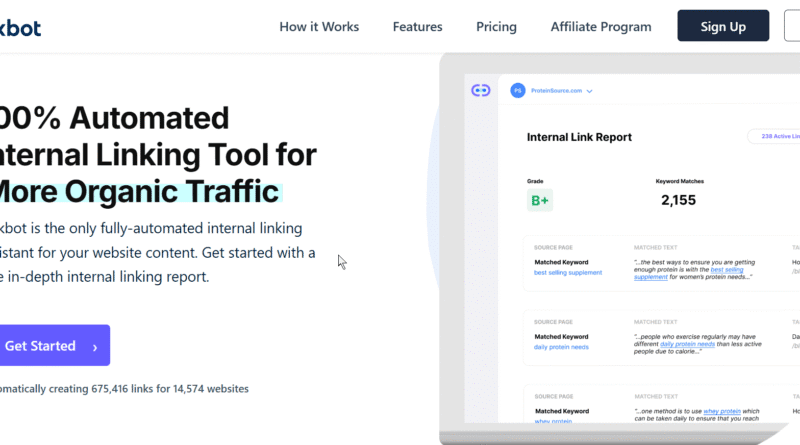The height and width of the screenshot is (445, 800).
Task: Click the 'best selling supplement' keyword link
Action: point(568,272)
